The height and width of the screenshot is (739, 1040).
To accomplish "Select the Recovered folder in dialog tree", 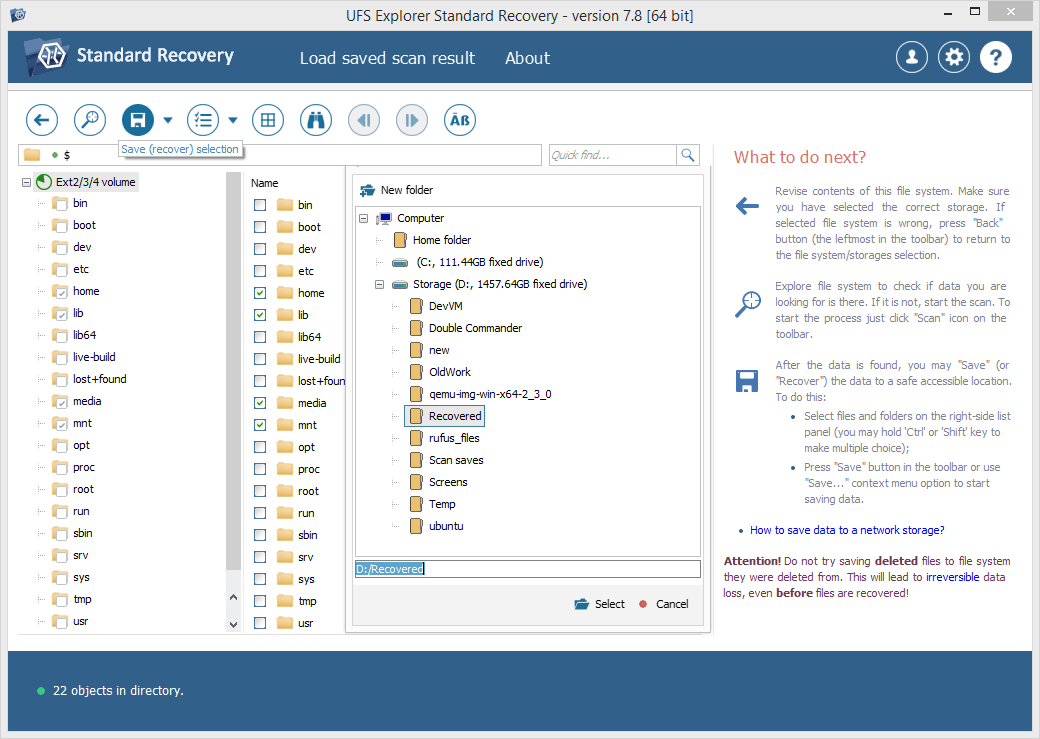I will pos(445,416).
